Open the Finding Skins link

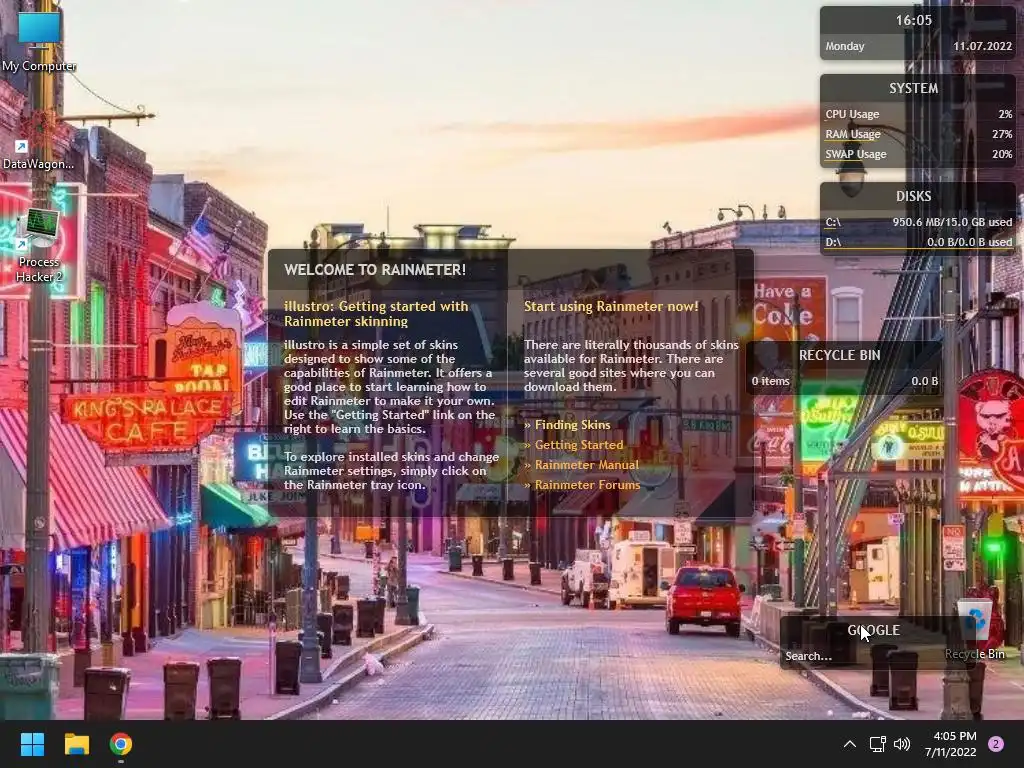(x=572, y=424)
